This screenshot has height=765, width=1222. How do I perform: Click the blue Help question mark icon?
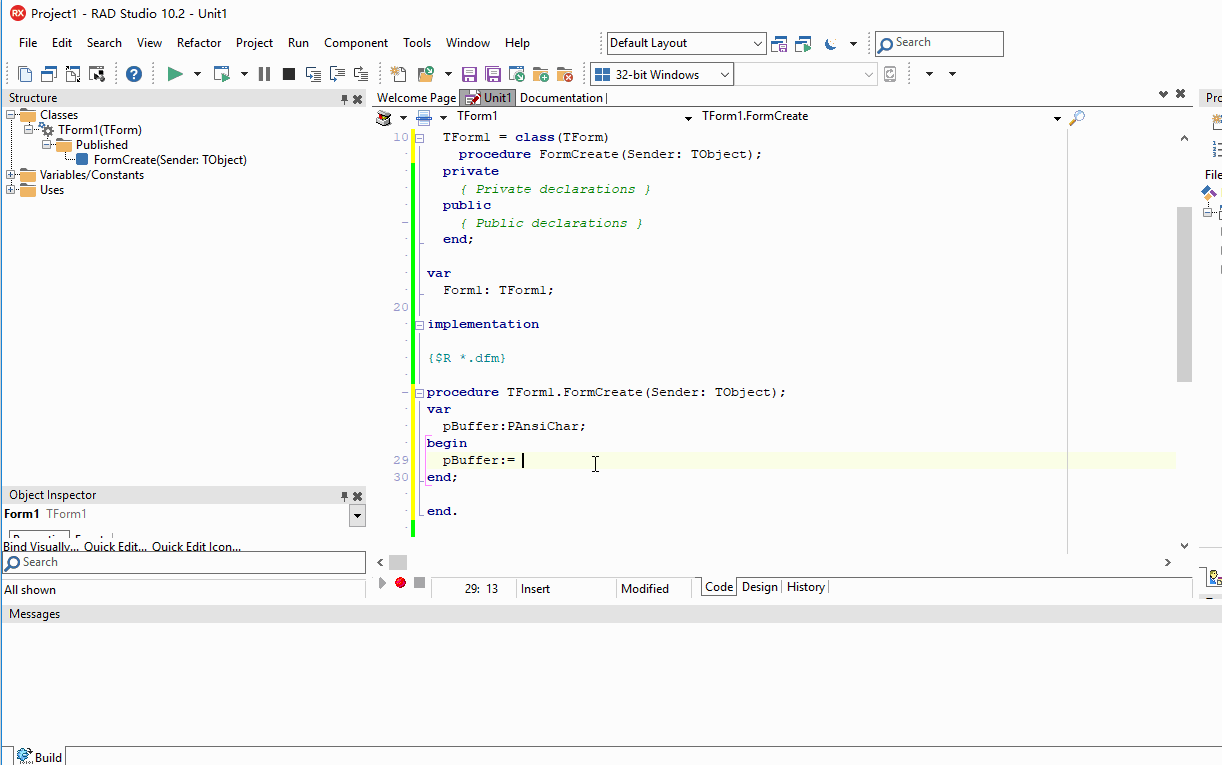pyautogui.click(x=134, y=74)
